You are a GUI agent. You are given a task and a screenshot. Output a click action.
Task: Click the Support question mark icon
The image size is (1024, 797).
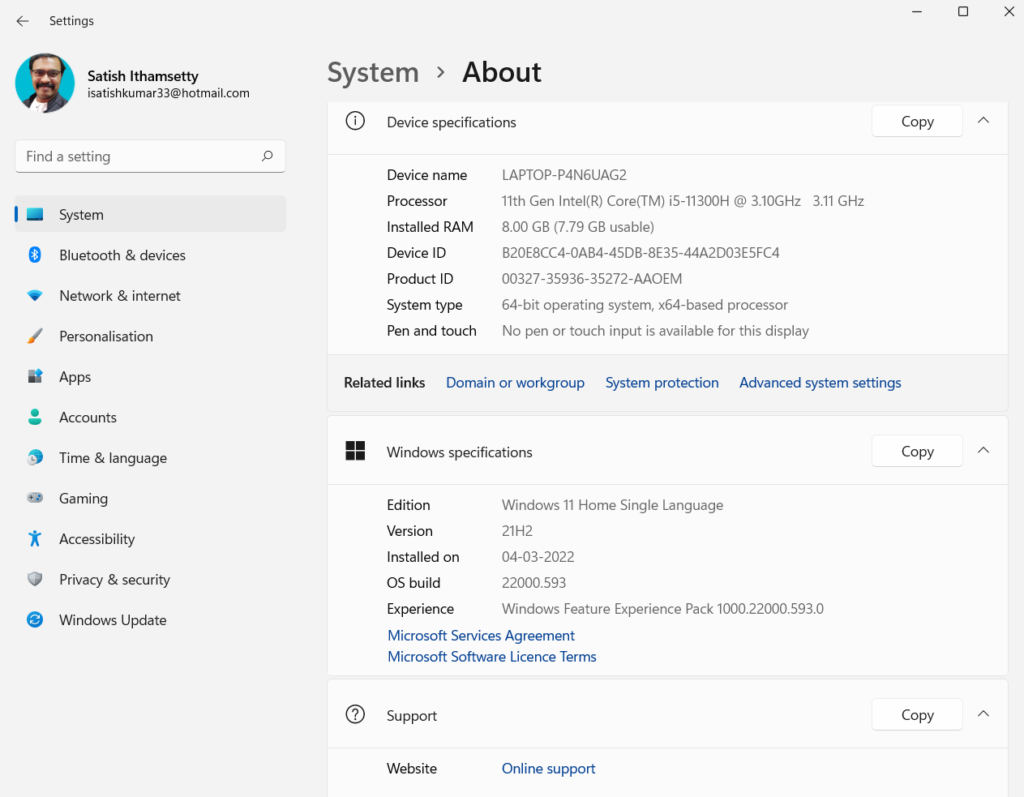[x=355, y=714]
